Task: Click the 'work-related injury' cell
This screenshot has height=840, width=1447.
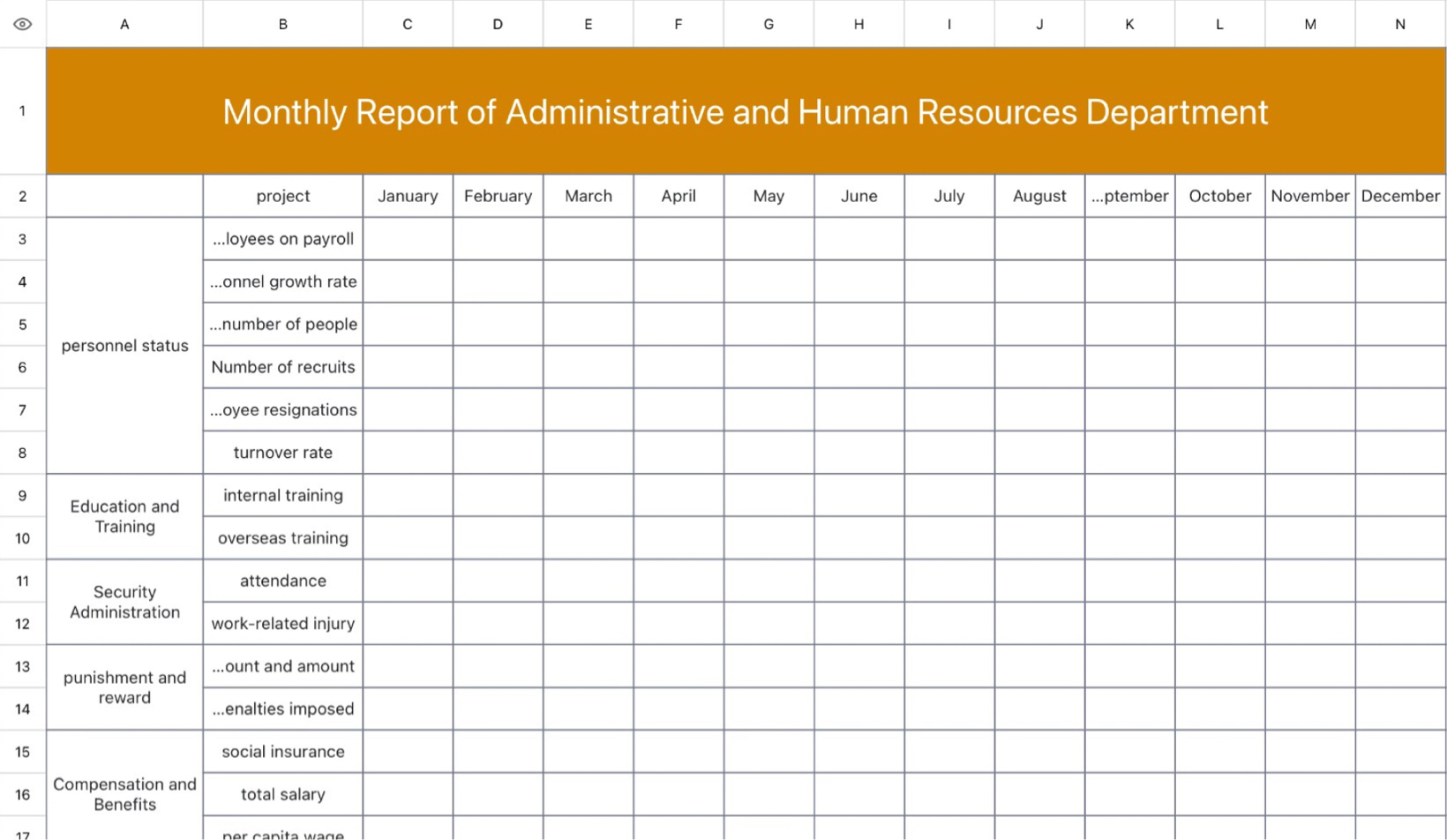Action: pyautogui.click(x=283, y=624)
